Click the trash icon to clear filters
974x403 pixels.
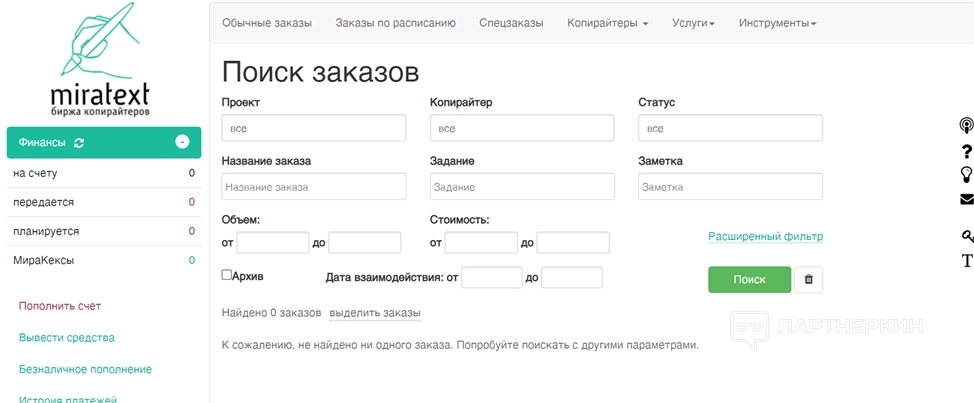808,280
